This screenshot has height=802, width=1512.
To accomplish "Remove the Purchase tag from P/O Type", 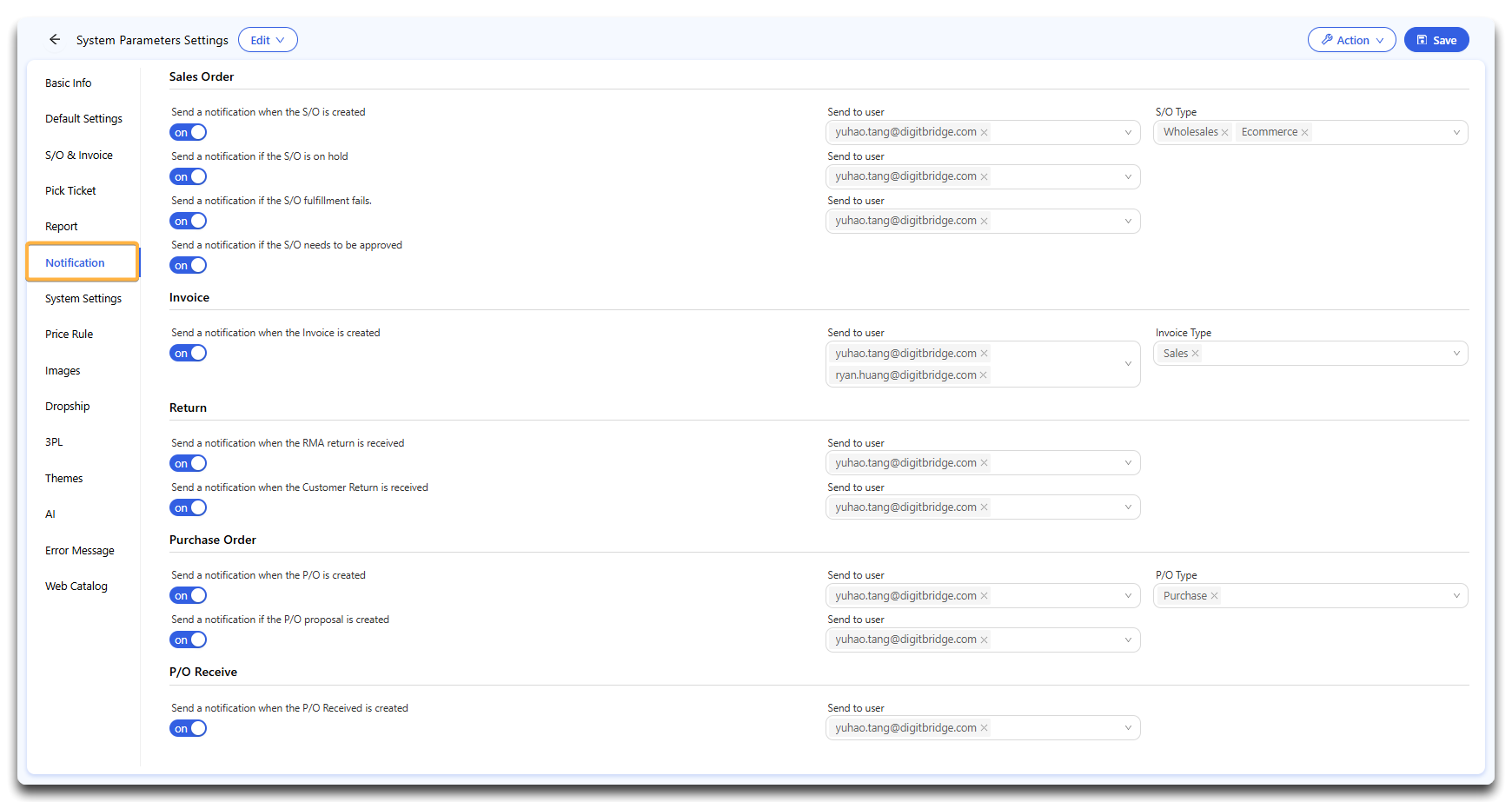I will click(1214, 596).
